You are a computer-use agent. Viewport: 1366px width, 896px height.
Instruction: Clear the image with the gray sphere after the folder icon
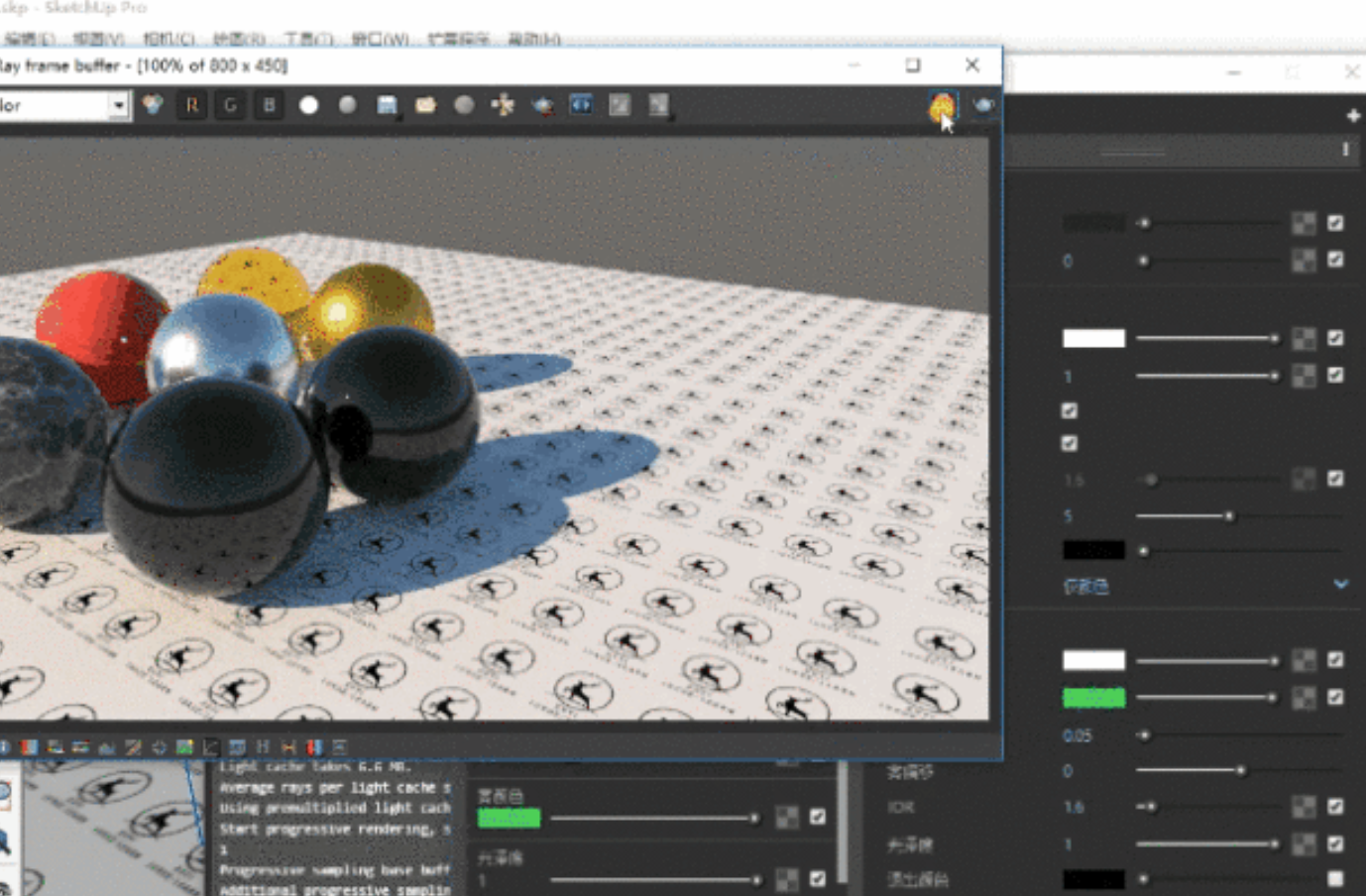click(464, 105)
